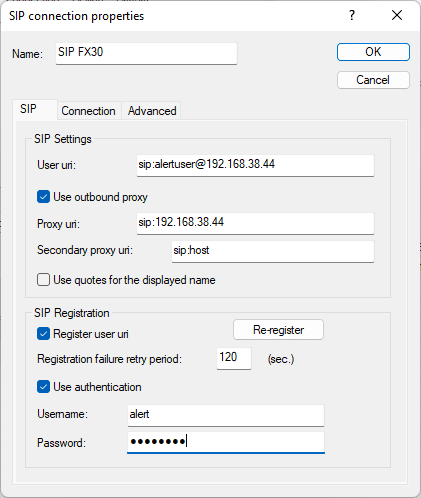Viewport: 421px width, 498px height.
Task: Focus the Username field with alert
Action: 226,415
